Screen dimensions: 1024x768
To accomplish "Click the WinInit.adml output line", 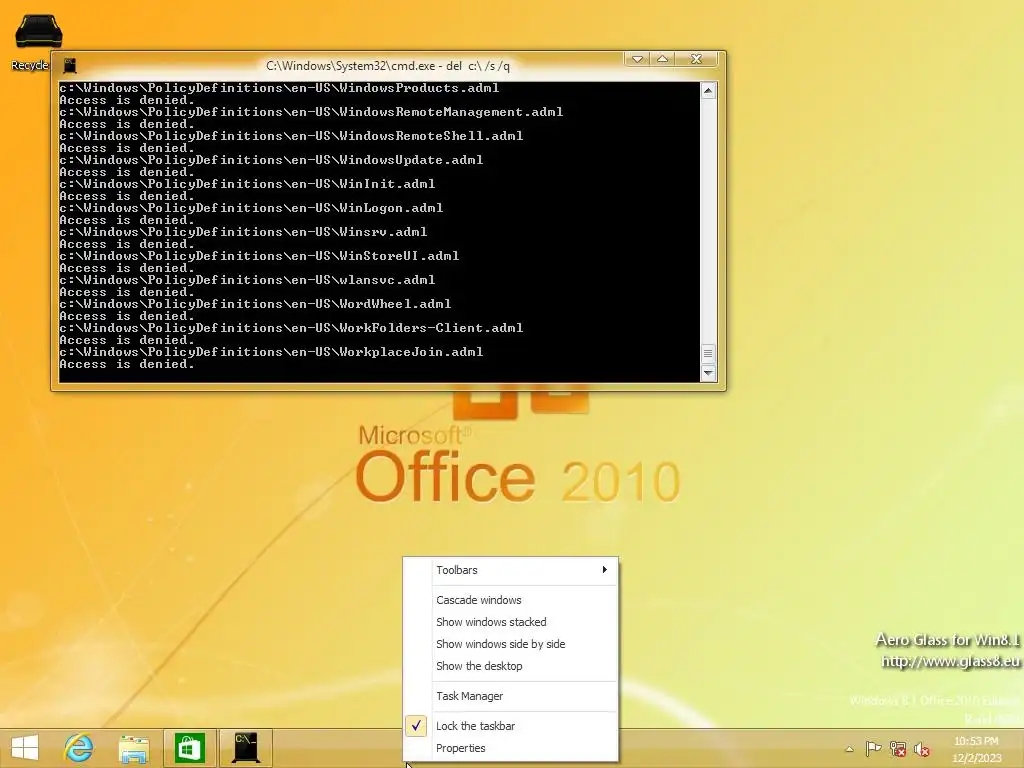I will click(247, 184).
